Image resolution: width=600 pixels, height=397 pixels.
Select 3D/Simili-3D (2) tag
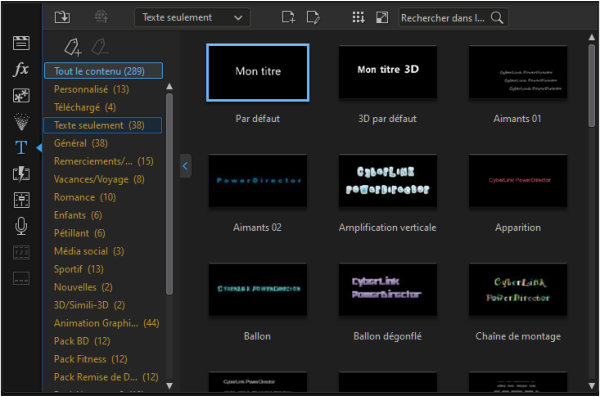[90, 305]
